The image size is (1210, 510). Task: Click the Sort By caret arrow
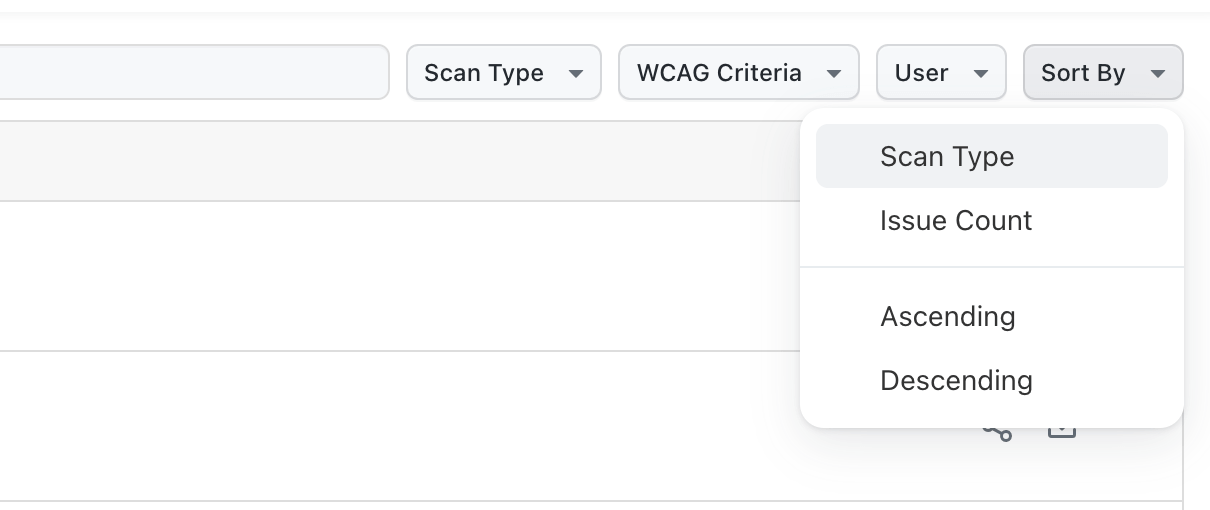click(1158, 73)
